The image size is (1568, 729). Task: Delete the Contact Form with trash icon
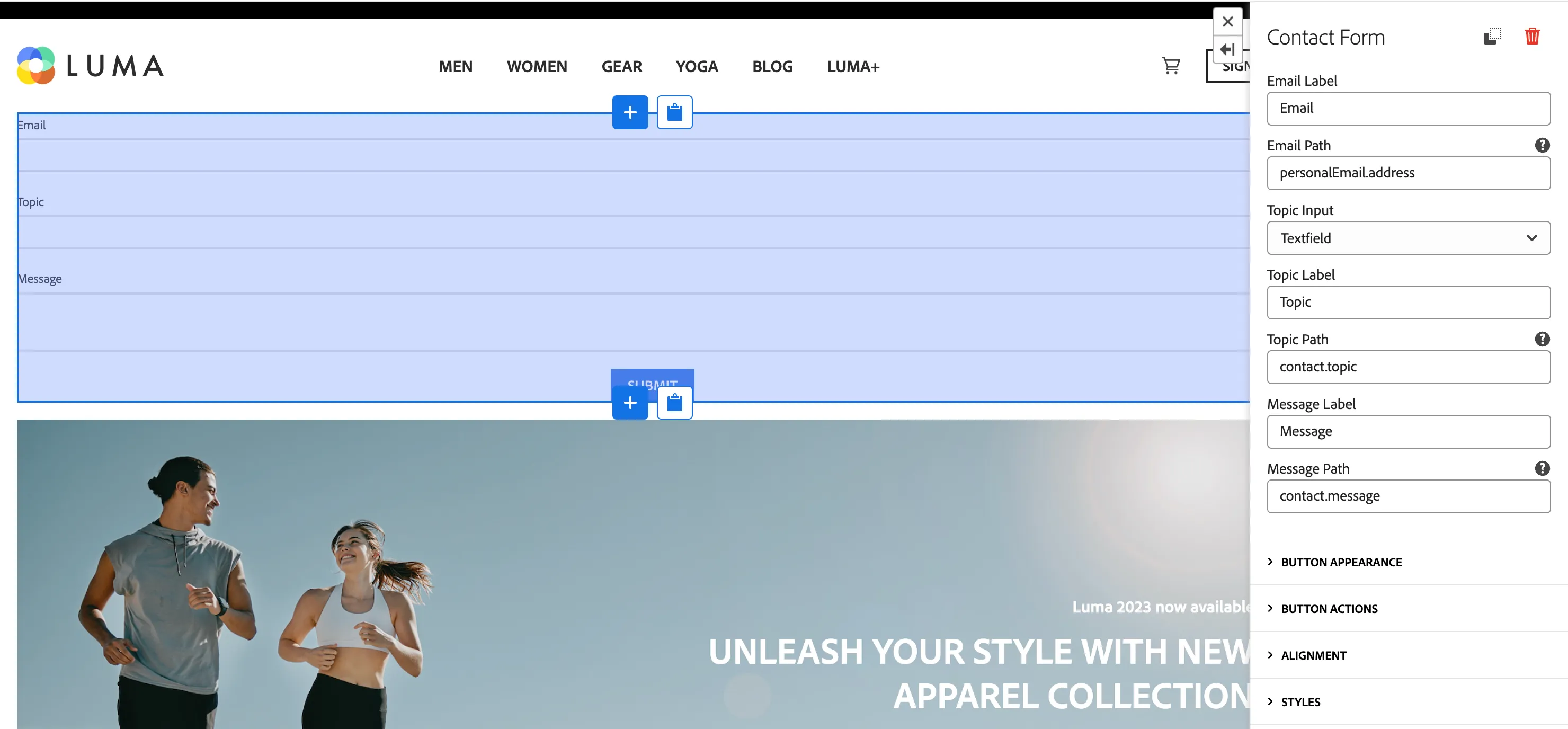tap(1532, 37)
